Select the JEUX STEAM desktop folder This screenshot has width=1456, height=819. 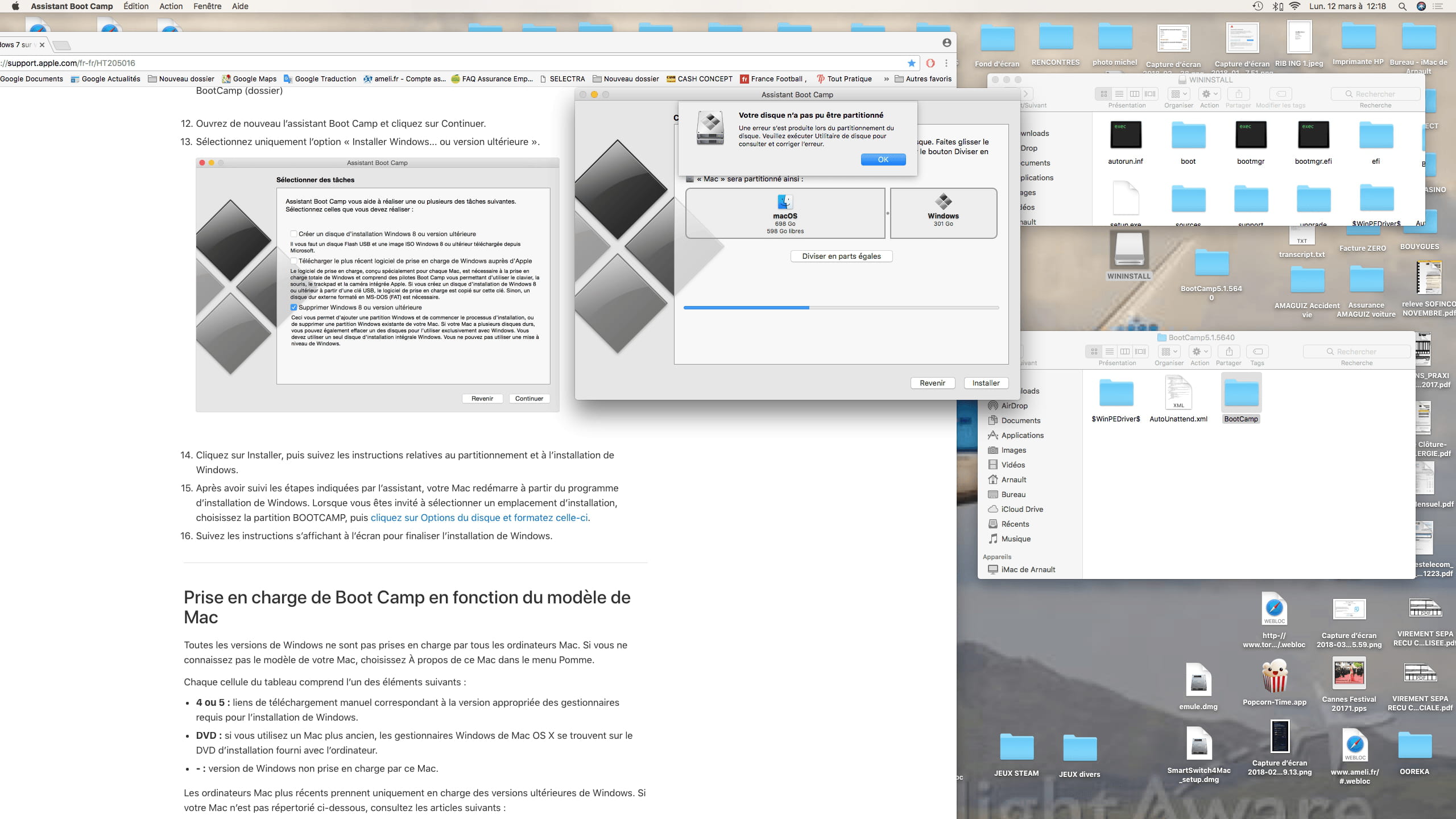click(x=1016, y=755)
